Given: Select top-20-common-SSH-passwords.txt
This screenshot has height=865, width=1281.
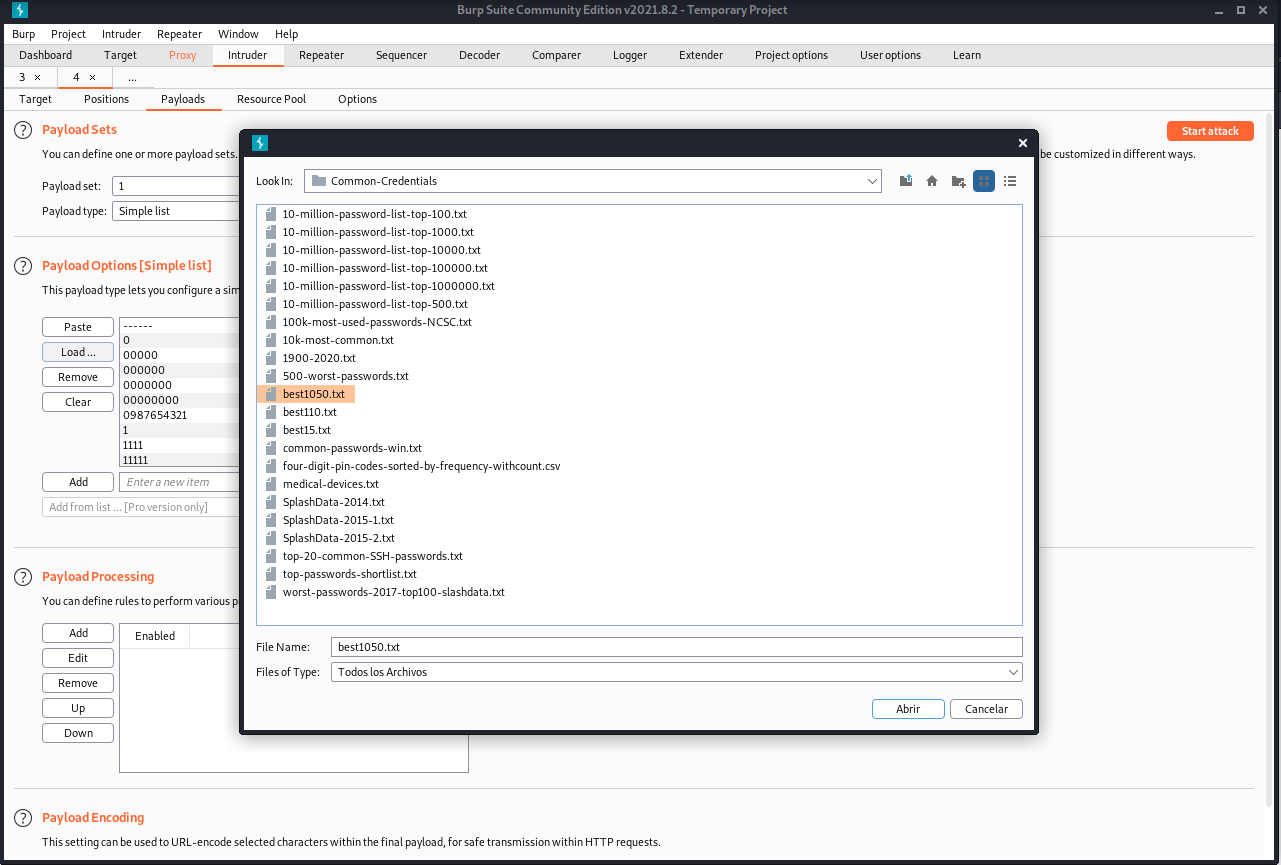Looking at the screenshot, I should point(372,556).
